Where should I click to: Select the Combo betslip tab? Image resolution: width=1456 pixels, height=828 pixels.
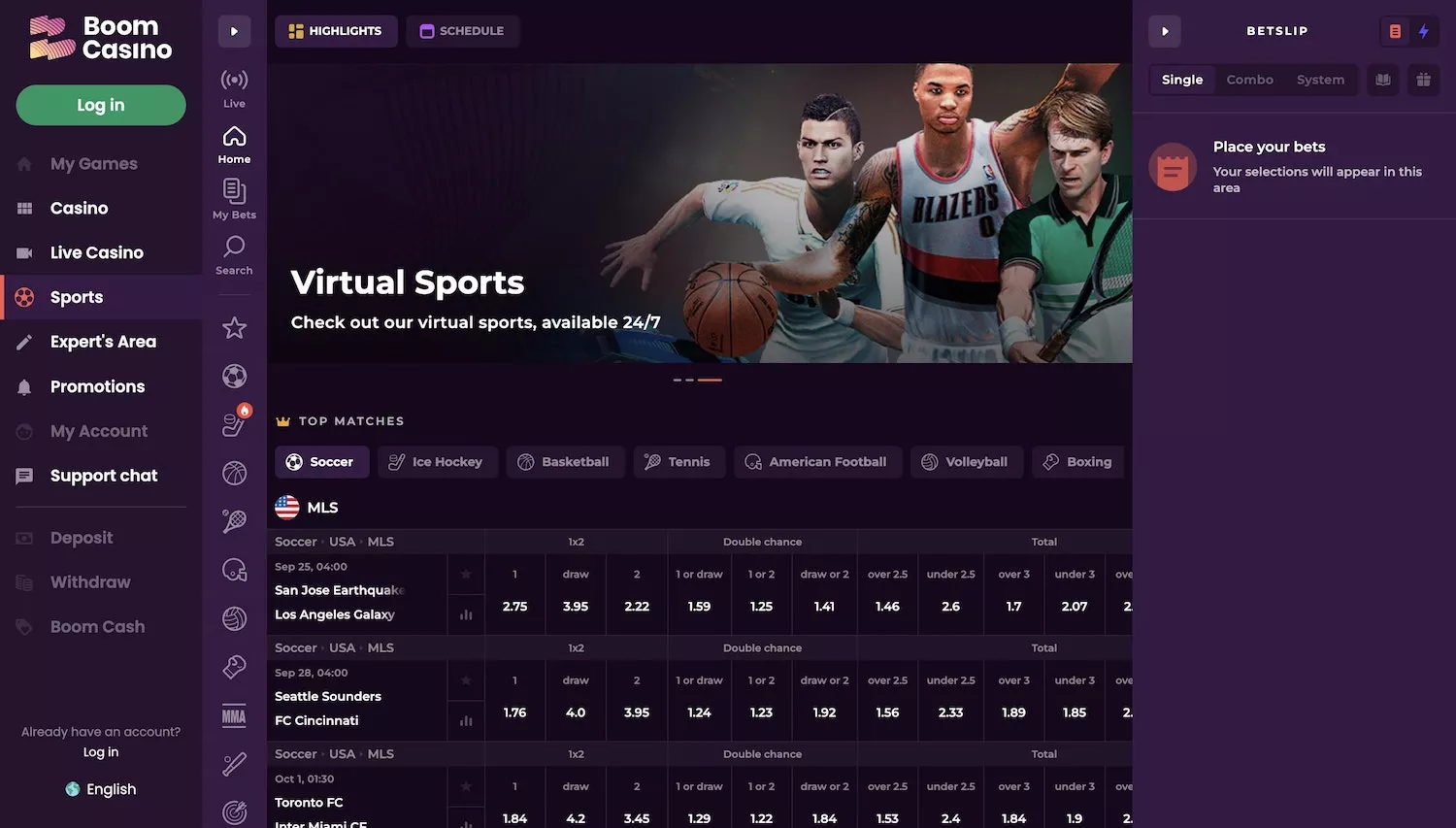[x=1249, y=80]
